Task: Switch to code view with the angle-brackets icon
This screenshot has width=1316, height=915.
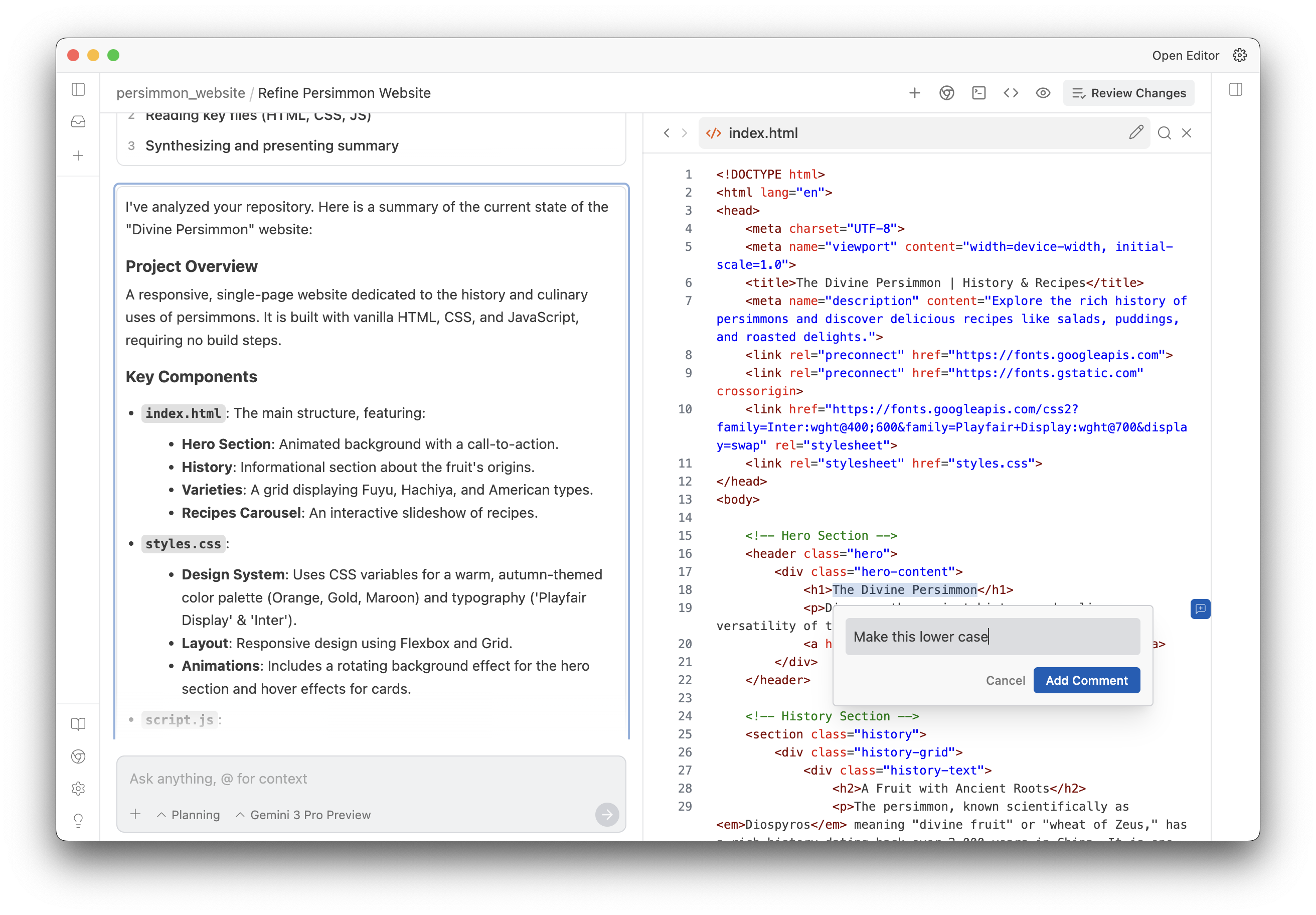Action: point(1011,92)
